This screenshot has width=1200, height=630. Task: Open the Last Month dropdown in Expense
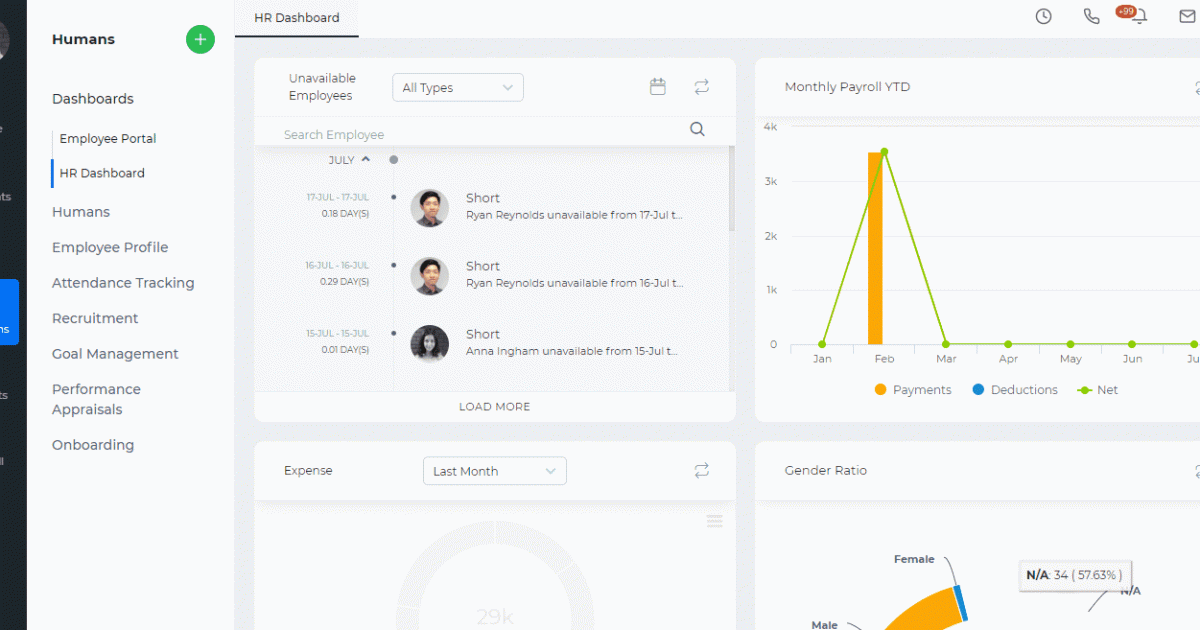[x=494, y=471]
